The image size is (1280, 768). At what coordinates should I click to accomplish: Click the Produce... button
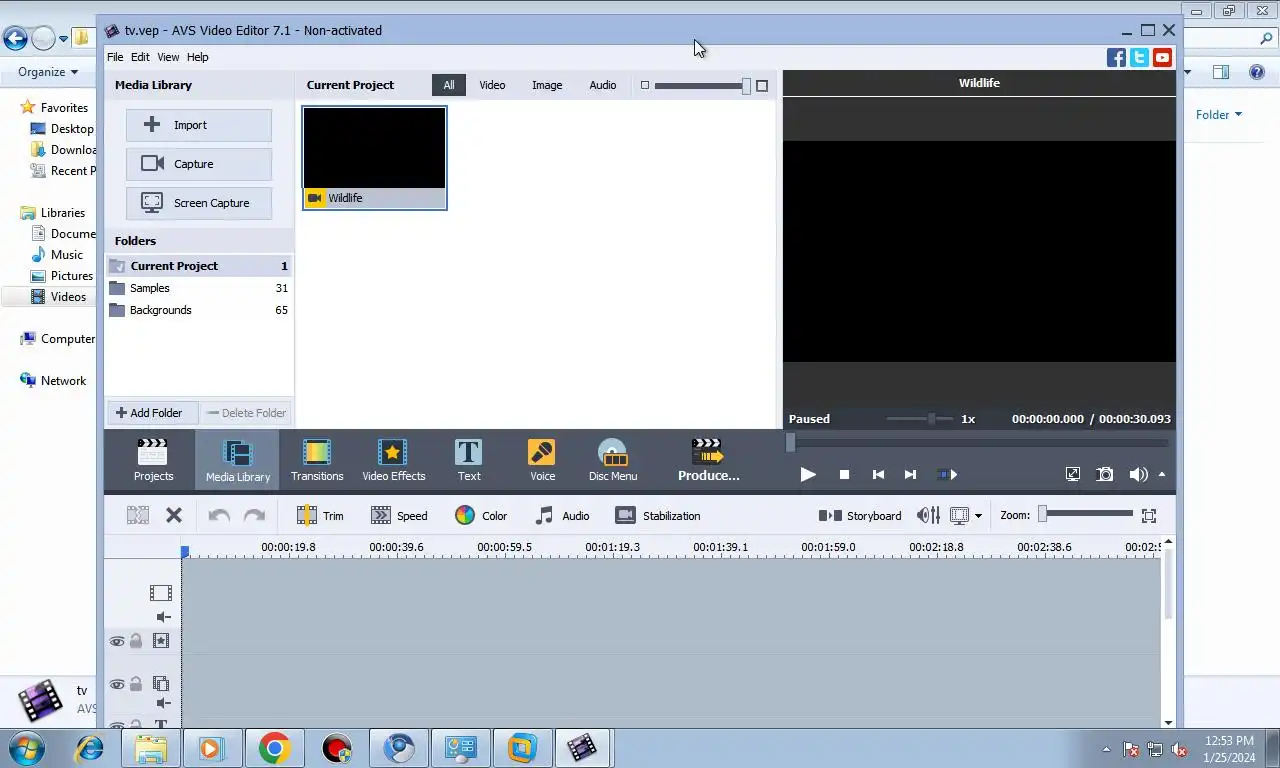click(708, 460)
